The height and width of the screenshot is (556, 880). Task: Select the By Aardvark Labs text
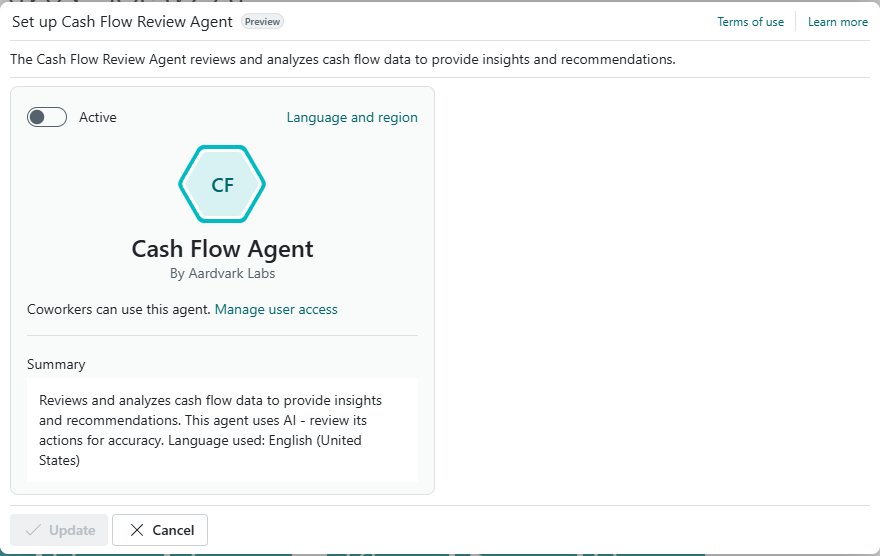[222, 273]
